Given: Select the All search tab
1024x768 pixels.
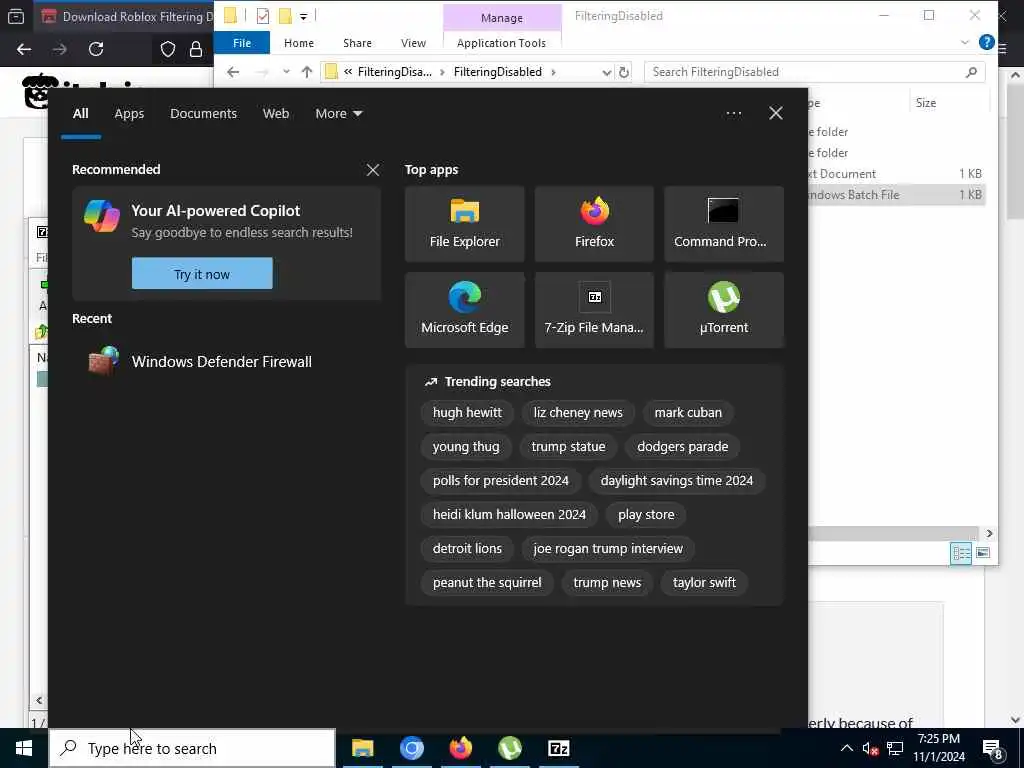Looking at the screenshot, I should pyautogui.click(x=80, y=114).
